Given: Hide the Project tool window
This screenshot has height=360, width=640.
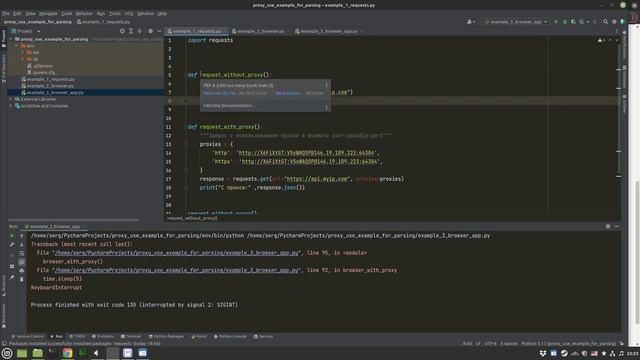Looking at the screenshot, I should [159, 31].
